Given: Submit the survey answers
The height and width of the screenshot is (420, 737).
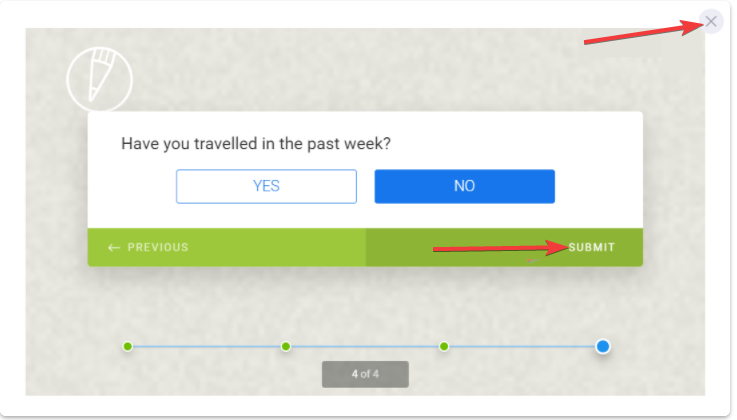Looking at the screenshot, I should (591, 247).
